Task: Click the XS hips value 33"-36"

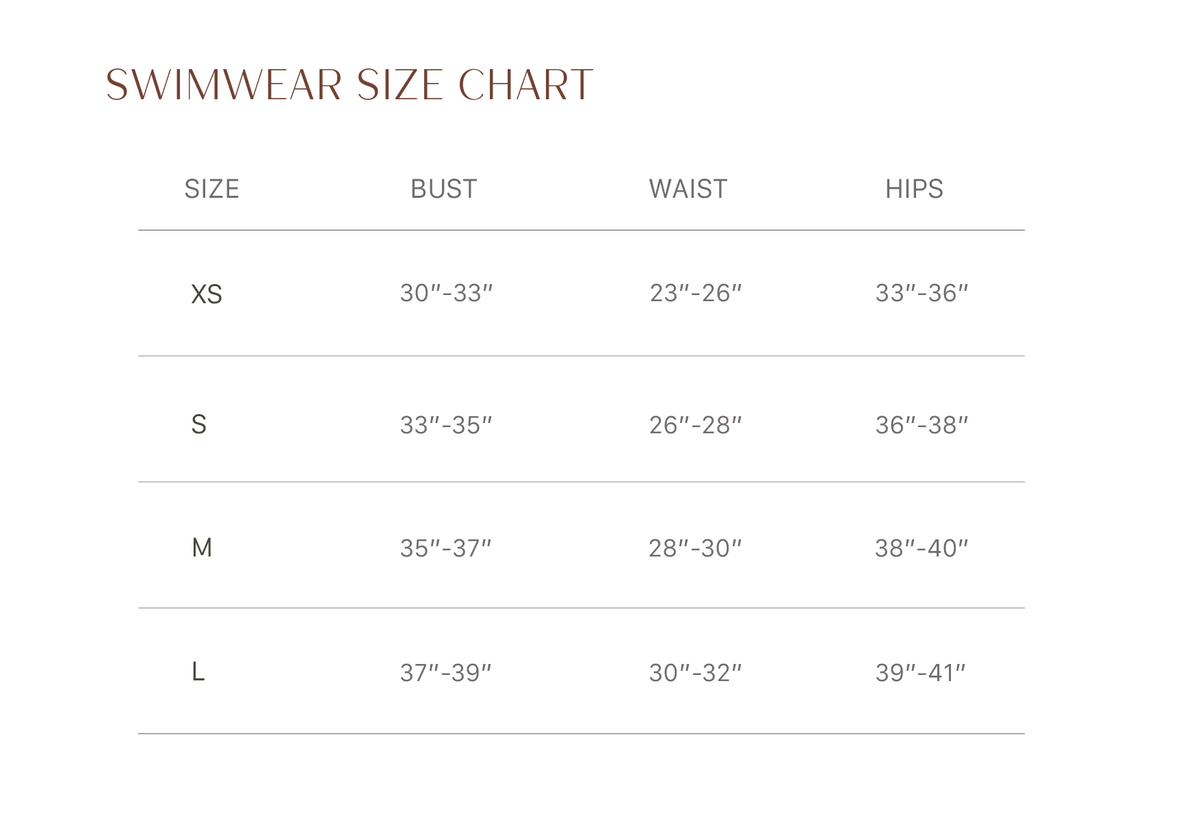Action: 922,293
